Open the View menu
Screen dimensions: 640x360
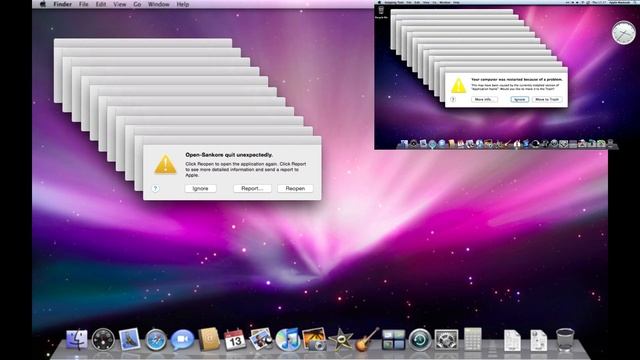(x=120, y=4)
